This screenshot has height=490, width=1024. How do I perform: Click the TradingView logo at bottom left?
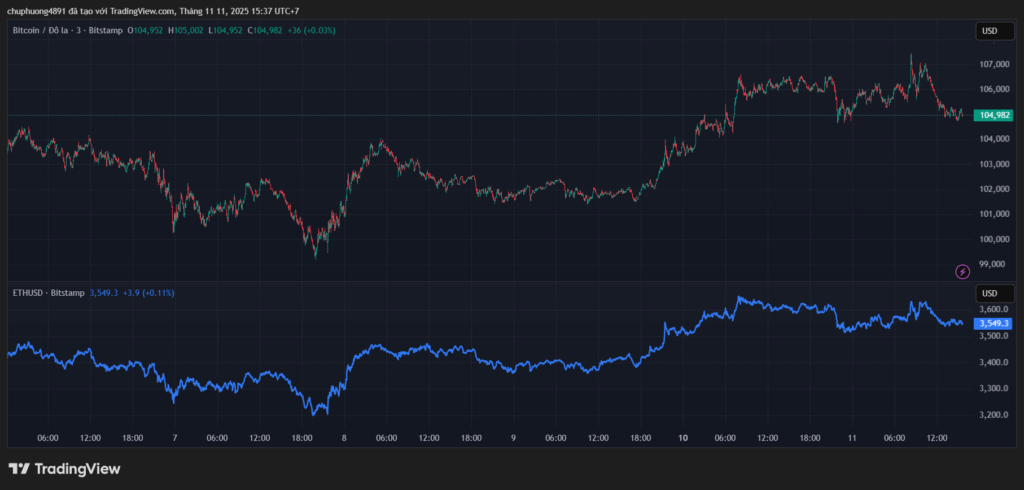(x=64, y=469)
